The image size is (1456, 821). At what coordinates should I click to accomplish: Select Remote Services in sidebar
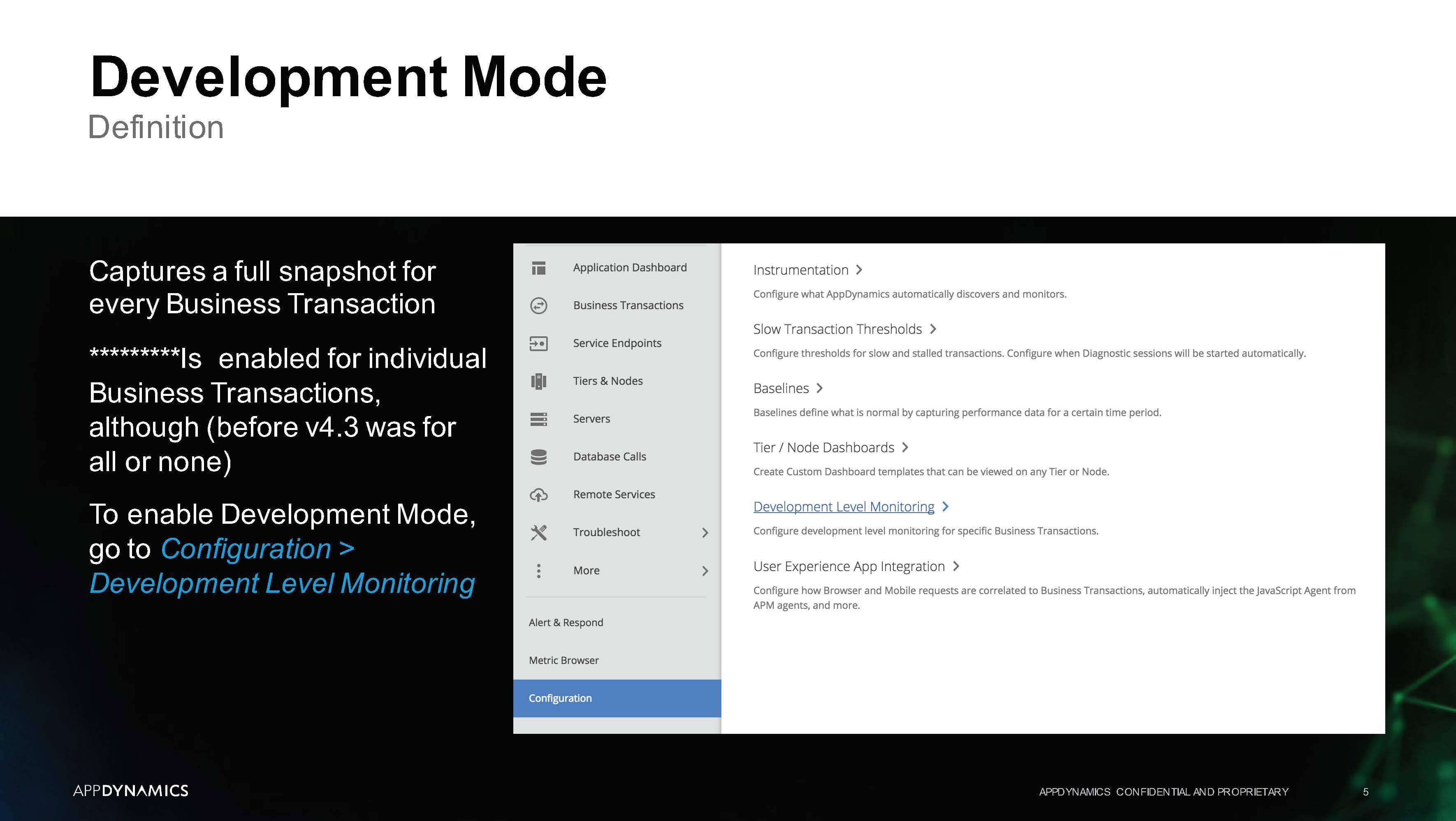(614, 495)
